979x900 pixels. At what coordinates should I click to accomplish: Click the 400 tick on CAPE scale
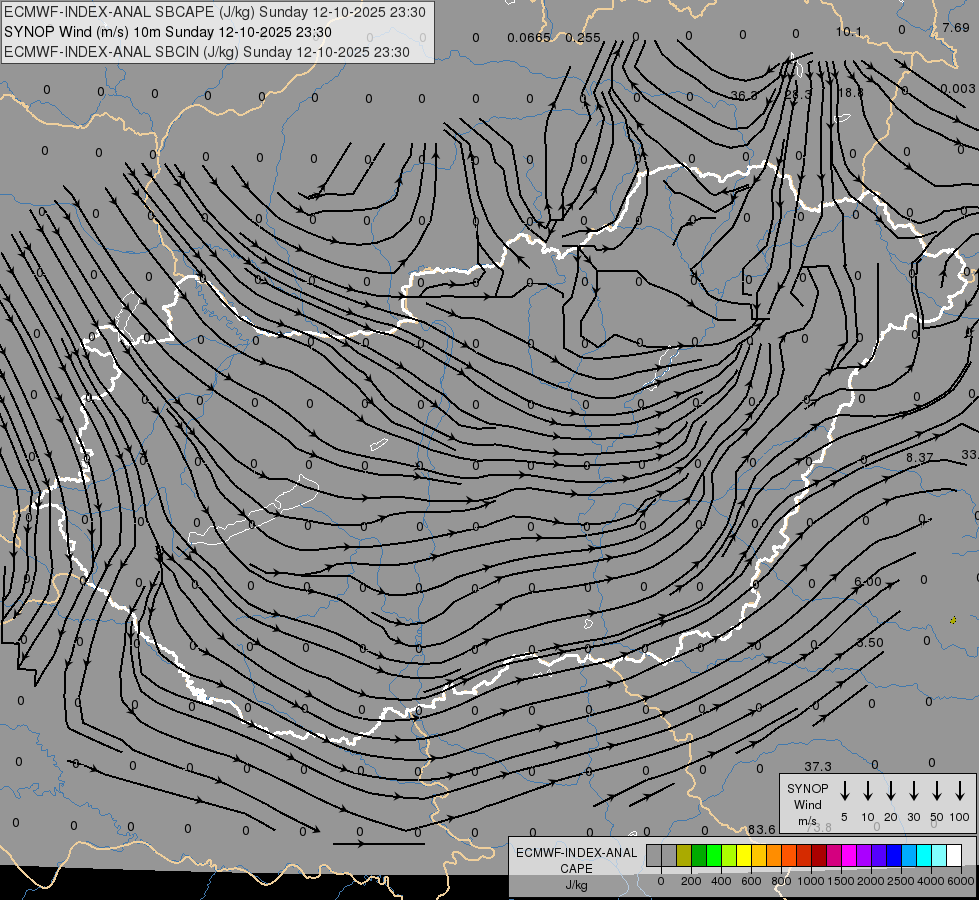coord(721,881)
